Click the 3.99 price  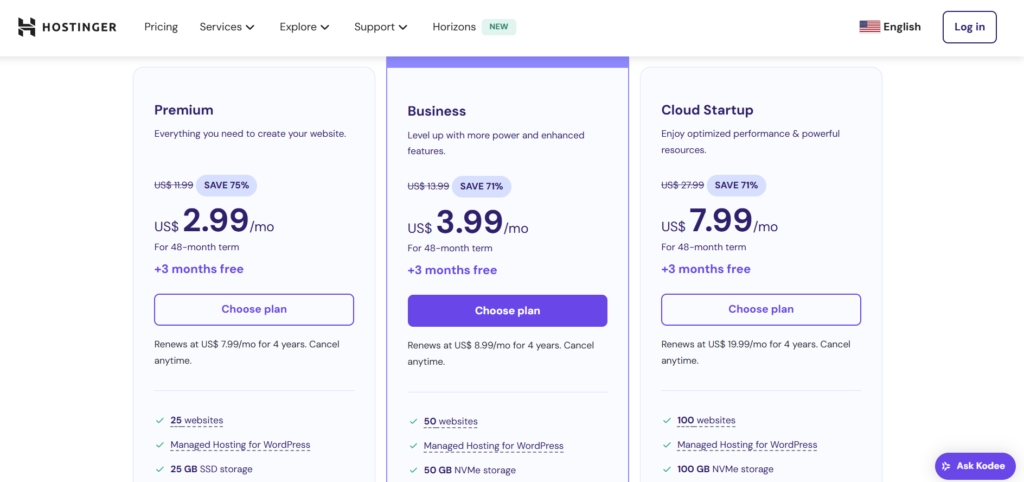tap(470, 222)
